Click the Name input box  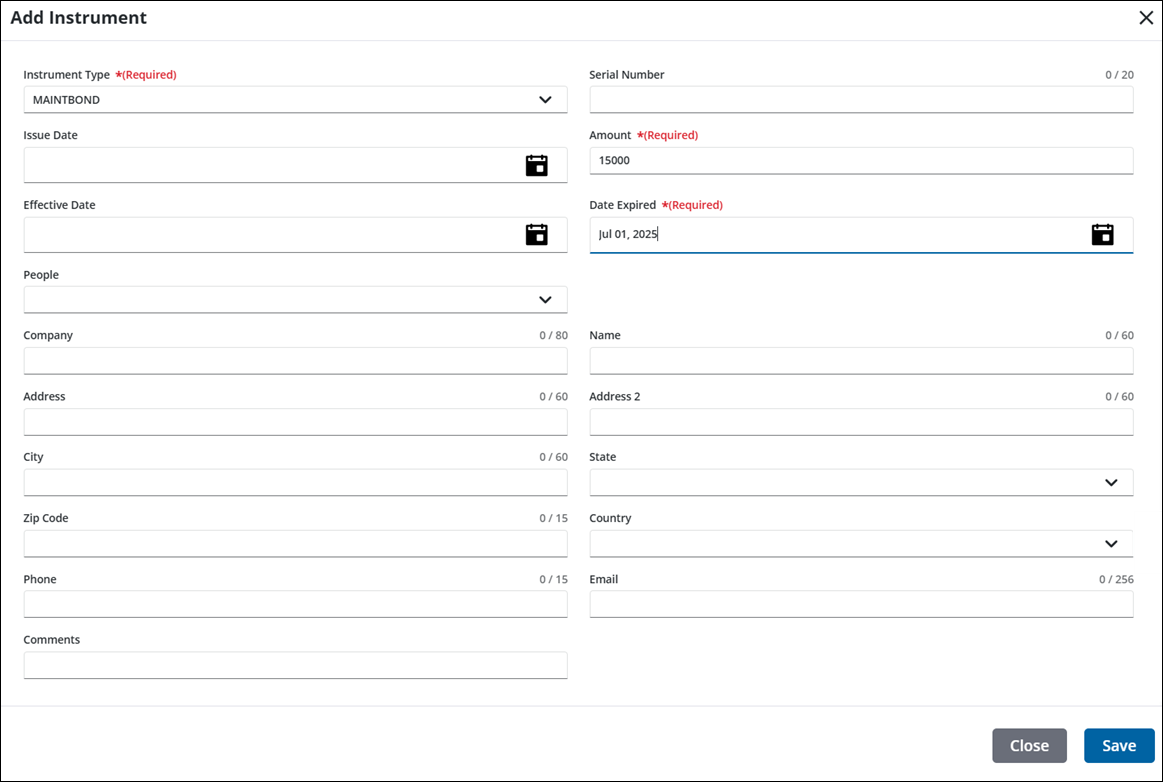[x=860, y=361]
